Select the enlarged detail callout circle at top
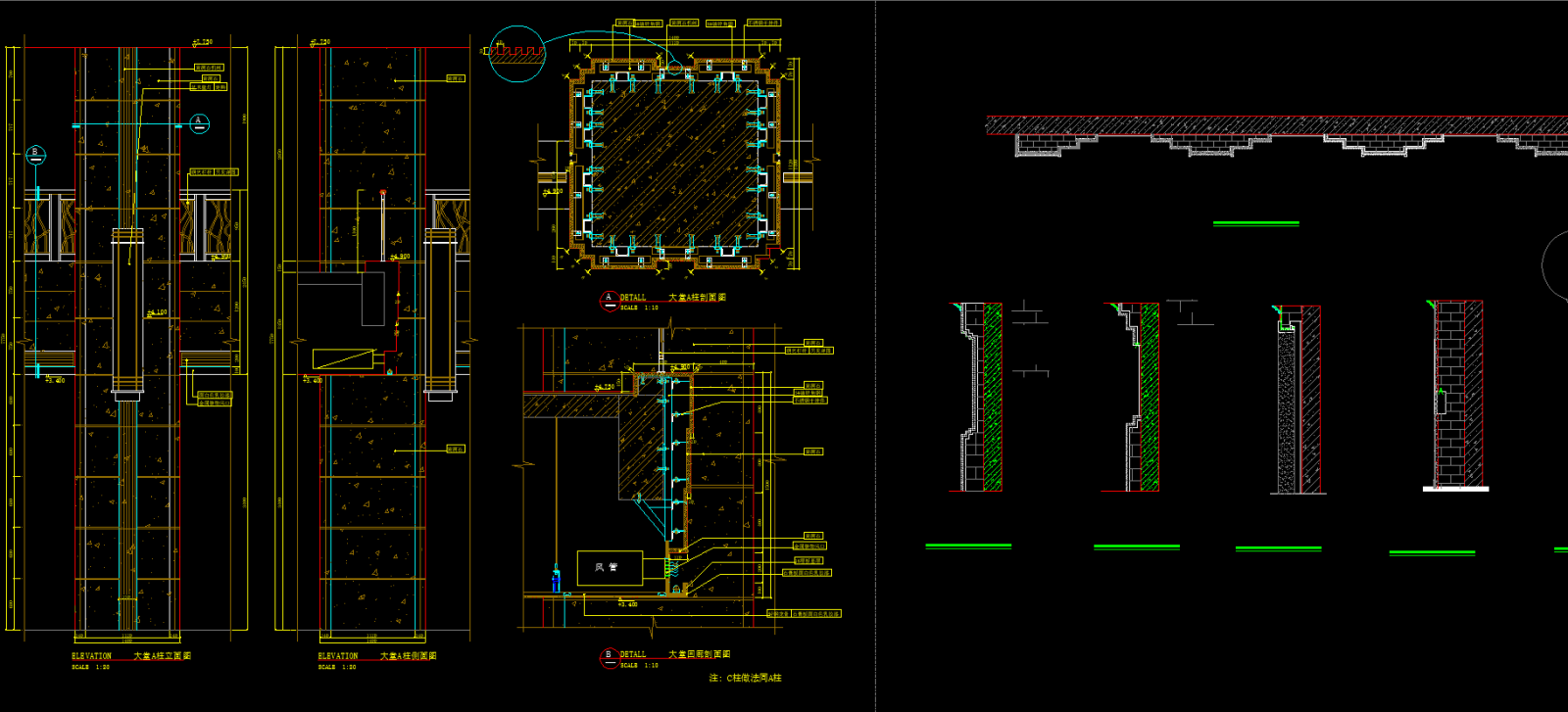The width and height of the screenshot is (1568, 712). point(516,54)
